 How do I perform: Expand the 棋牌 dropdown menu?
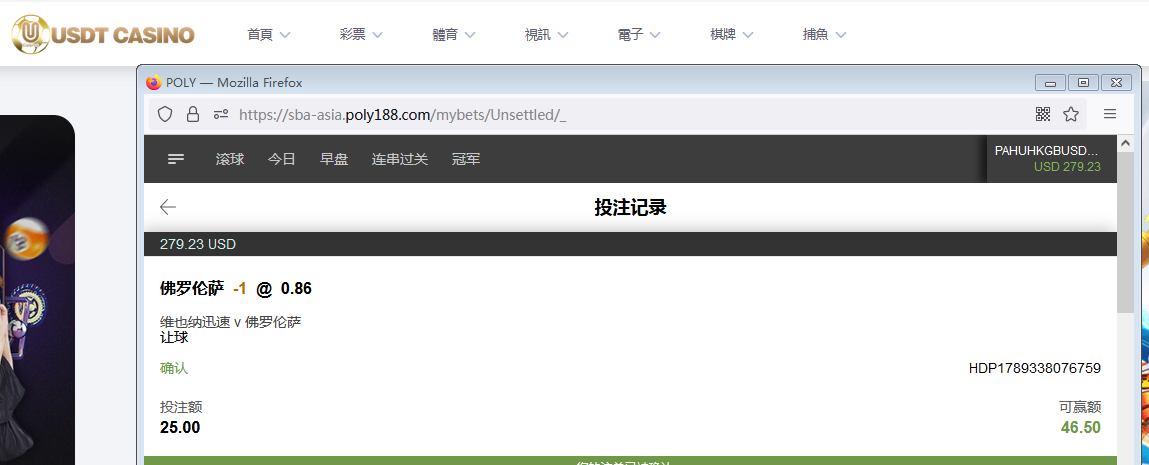731,34
